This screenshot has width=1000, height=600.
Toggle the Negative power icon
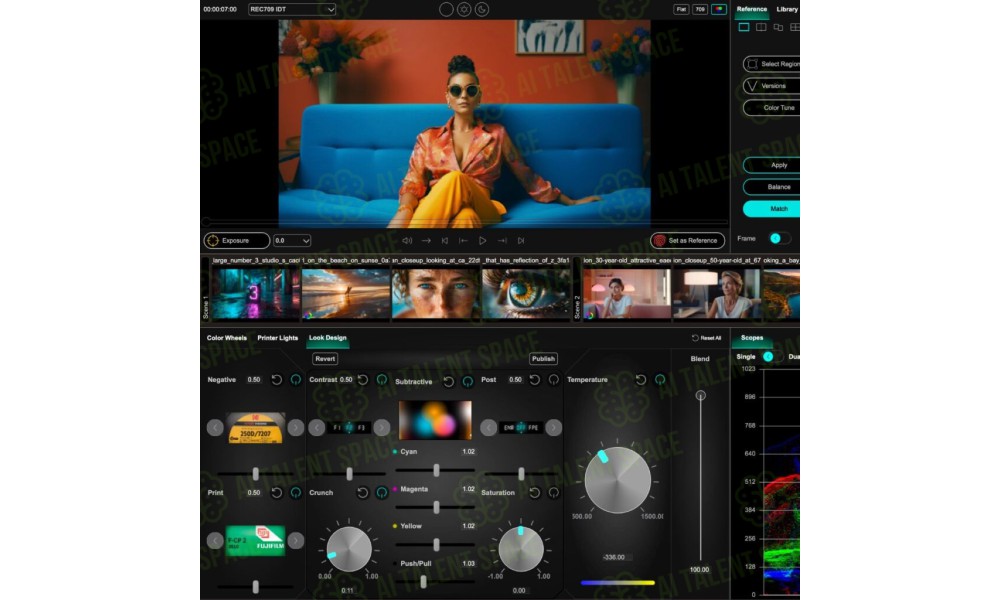296,379
